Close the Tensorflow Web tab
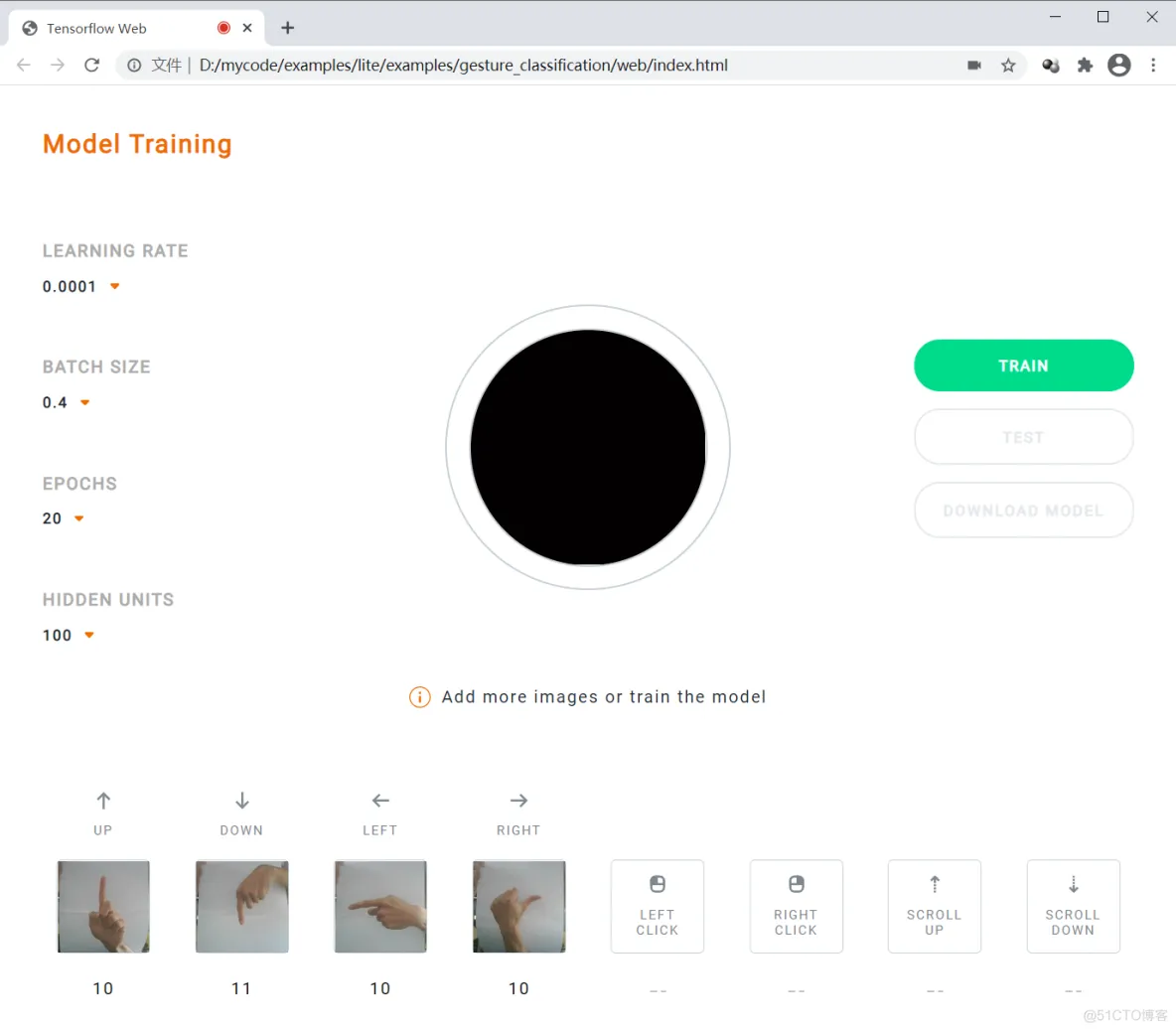Viewport: 1176px width, 1031px height. [246, 28]
